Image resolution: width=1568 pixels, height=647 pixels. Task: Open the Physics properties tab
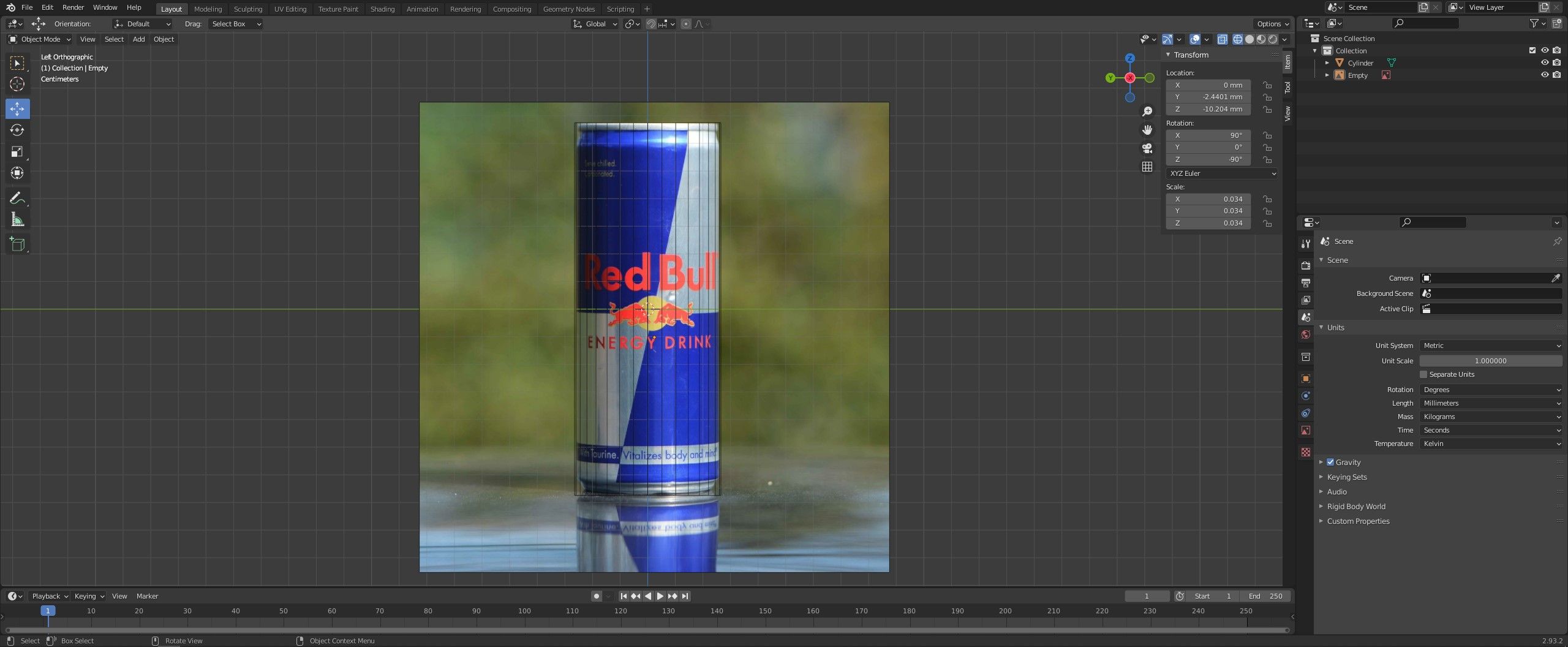(1306, 396)
